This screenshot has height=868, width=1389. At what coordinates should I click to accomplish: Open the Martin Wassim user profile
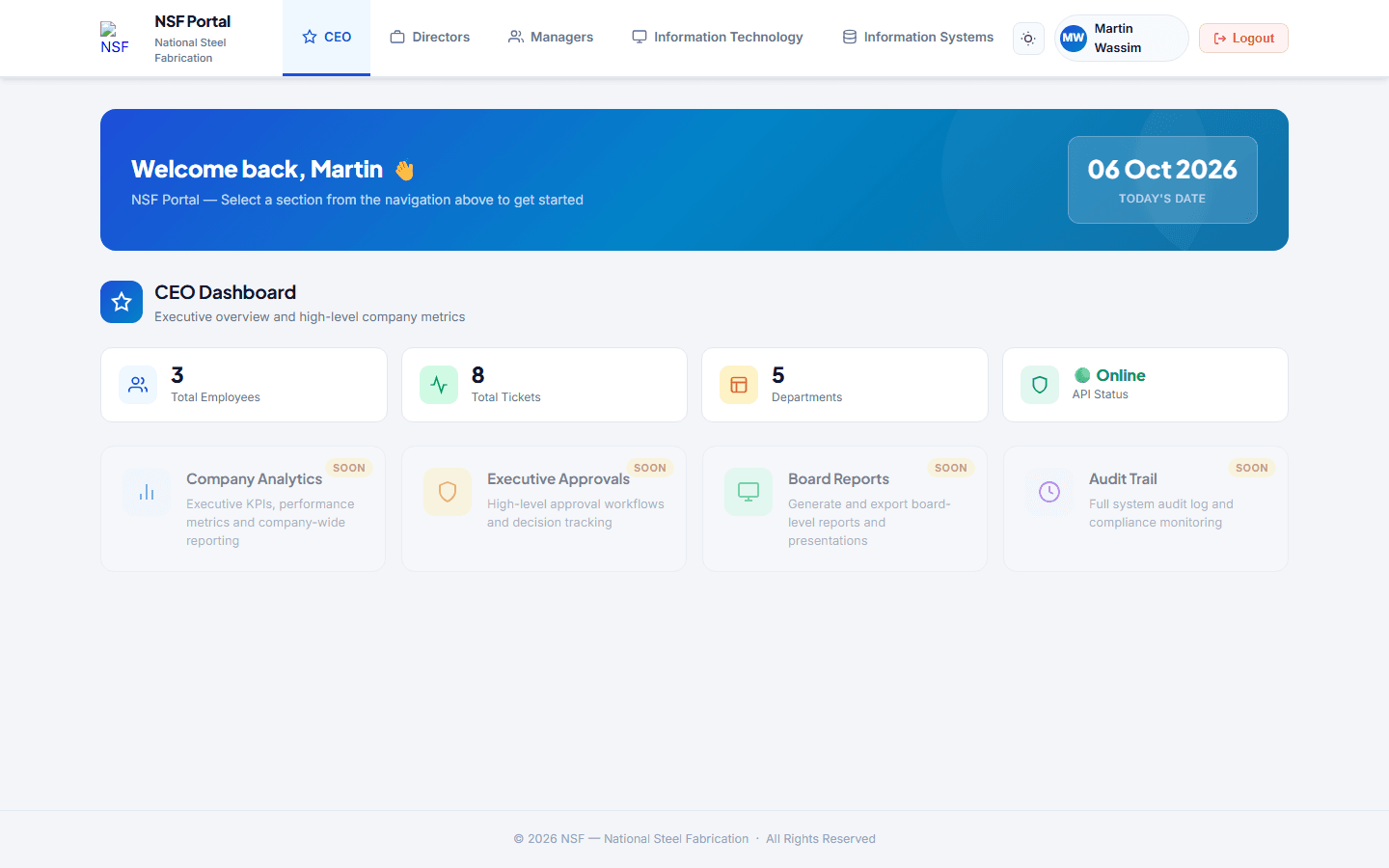pyautogui.click(x=1122, y=39)
